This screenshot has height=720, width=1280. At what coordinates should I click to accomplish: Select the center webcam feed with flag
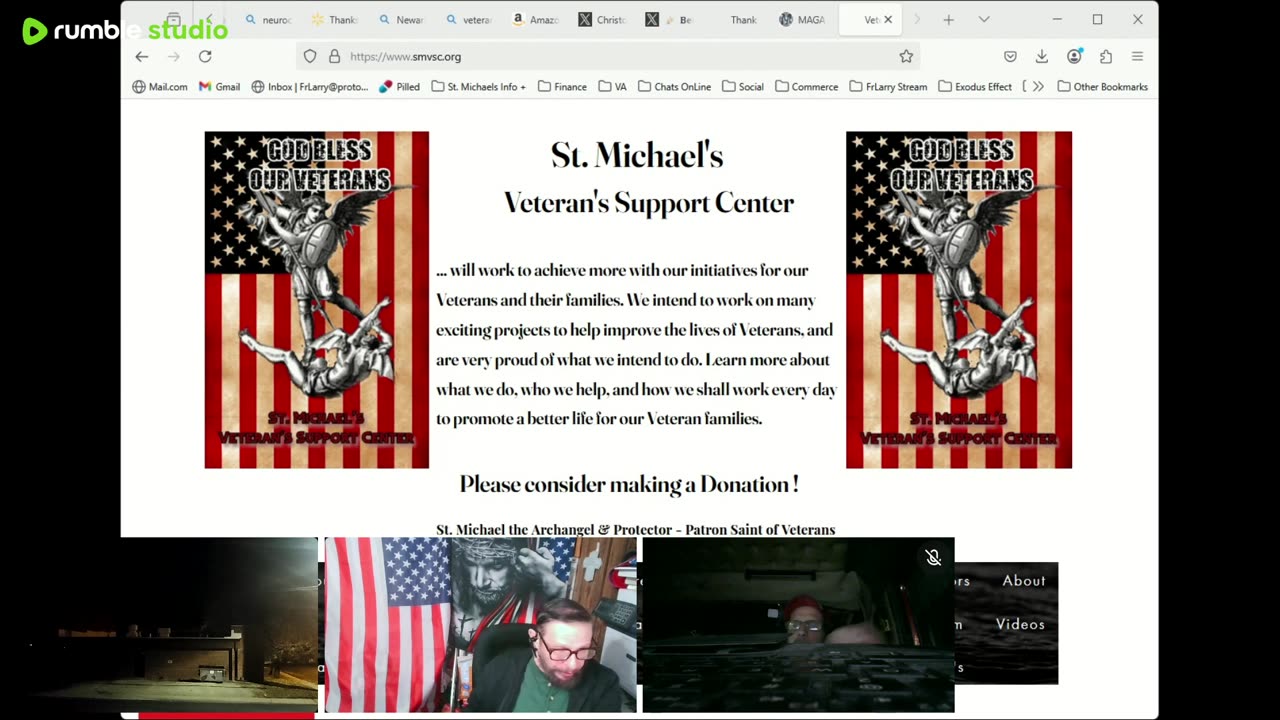pyautogui.click(x=480, y=625)
